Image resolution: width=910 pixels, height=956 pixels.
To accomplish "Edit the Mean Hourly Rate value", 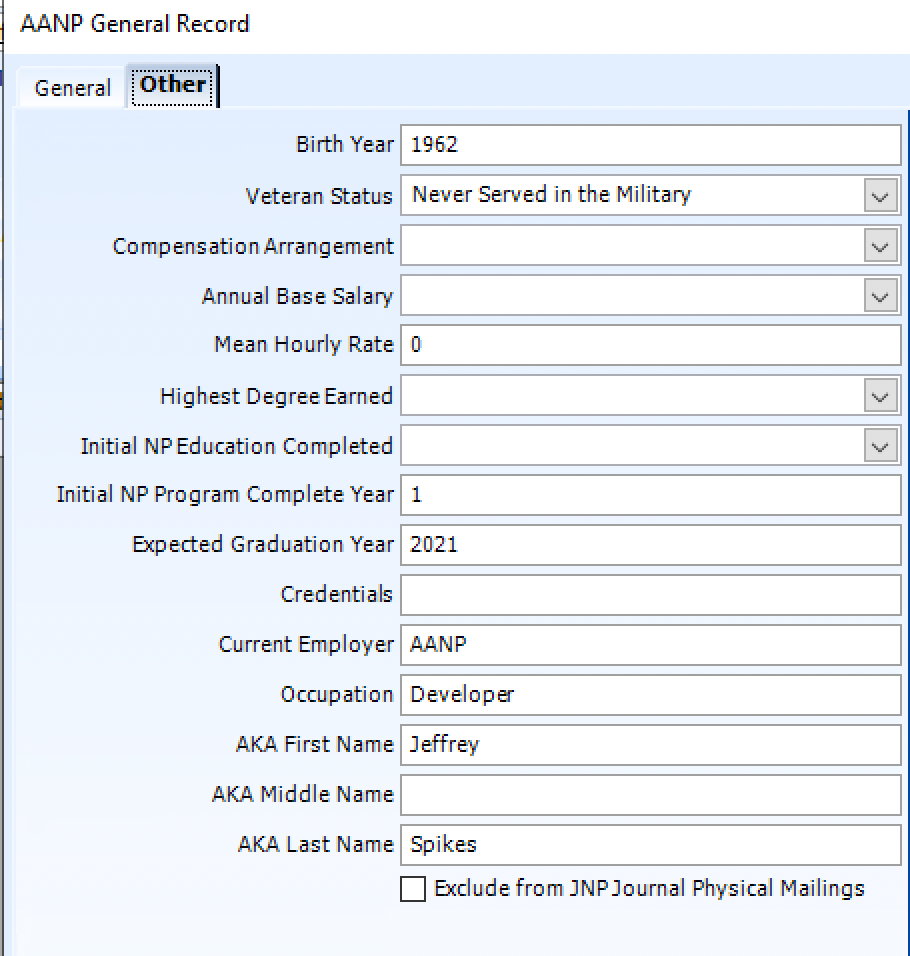I will [650, 345].
